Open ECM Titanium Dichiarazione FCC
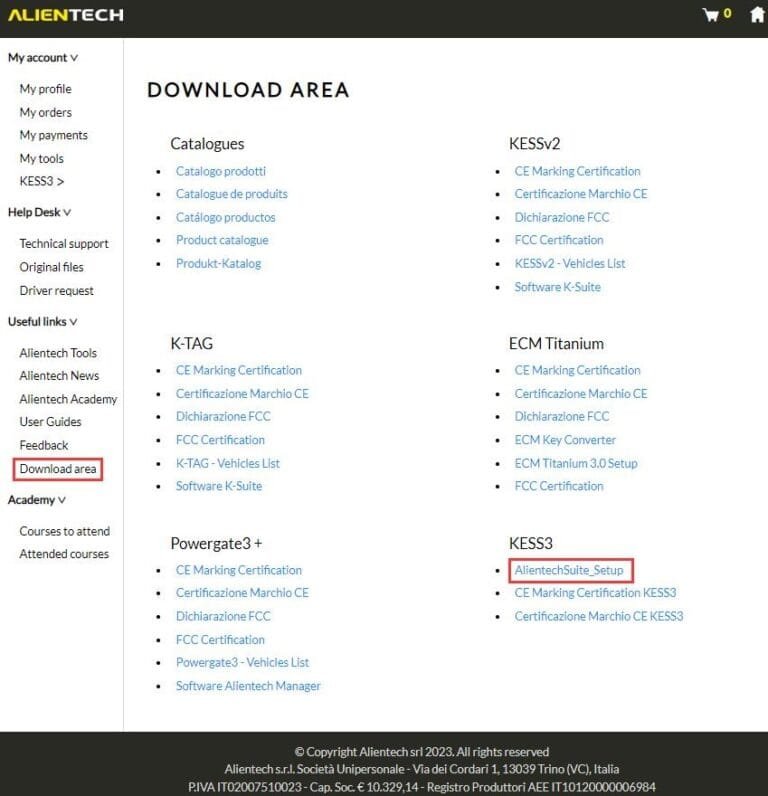Image resolution: width=768 pixels, height=796 pixels. (561, 416)
